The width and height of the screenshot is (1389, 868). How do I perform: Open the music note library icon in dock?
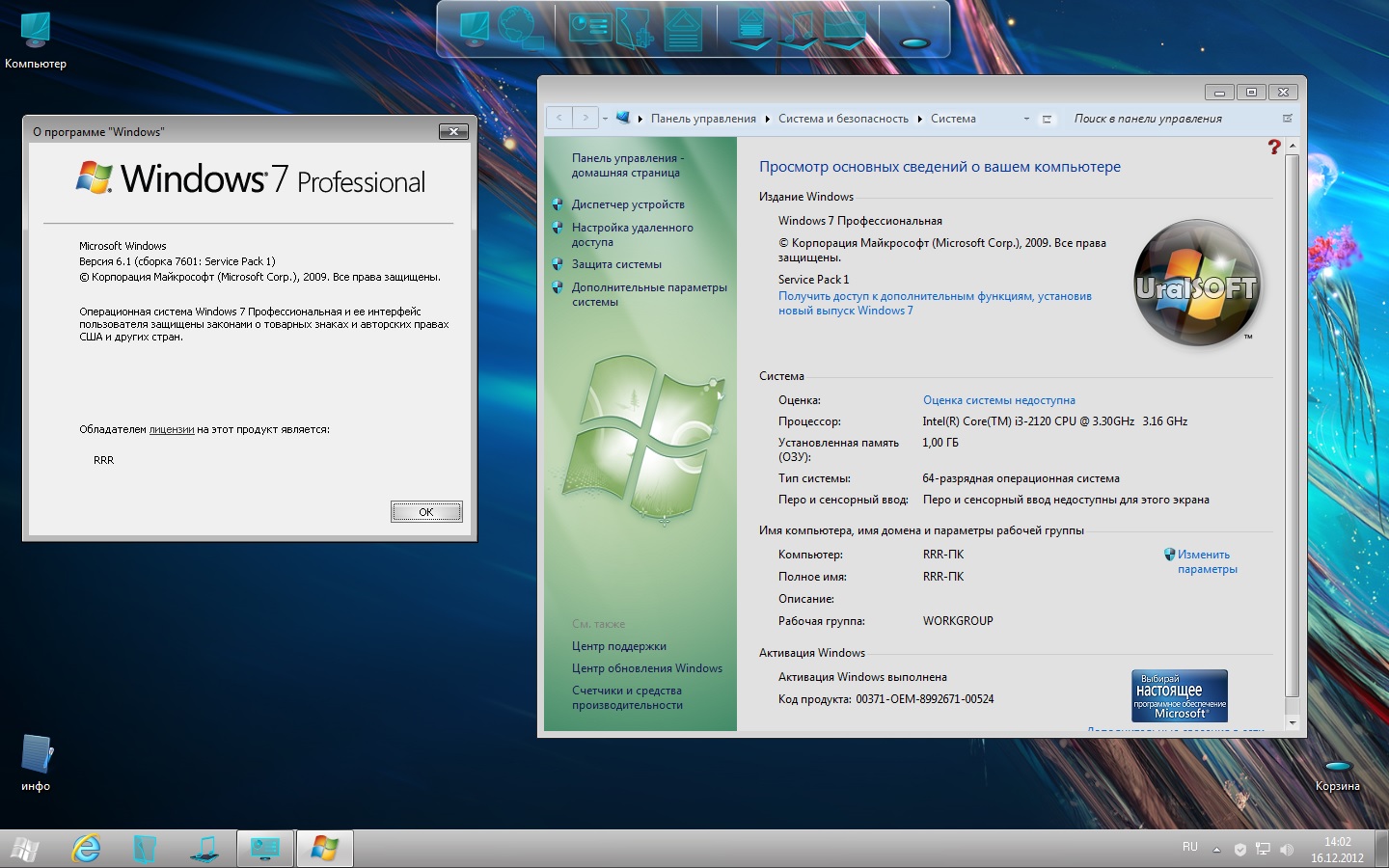798,29
